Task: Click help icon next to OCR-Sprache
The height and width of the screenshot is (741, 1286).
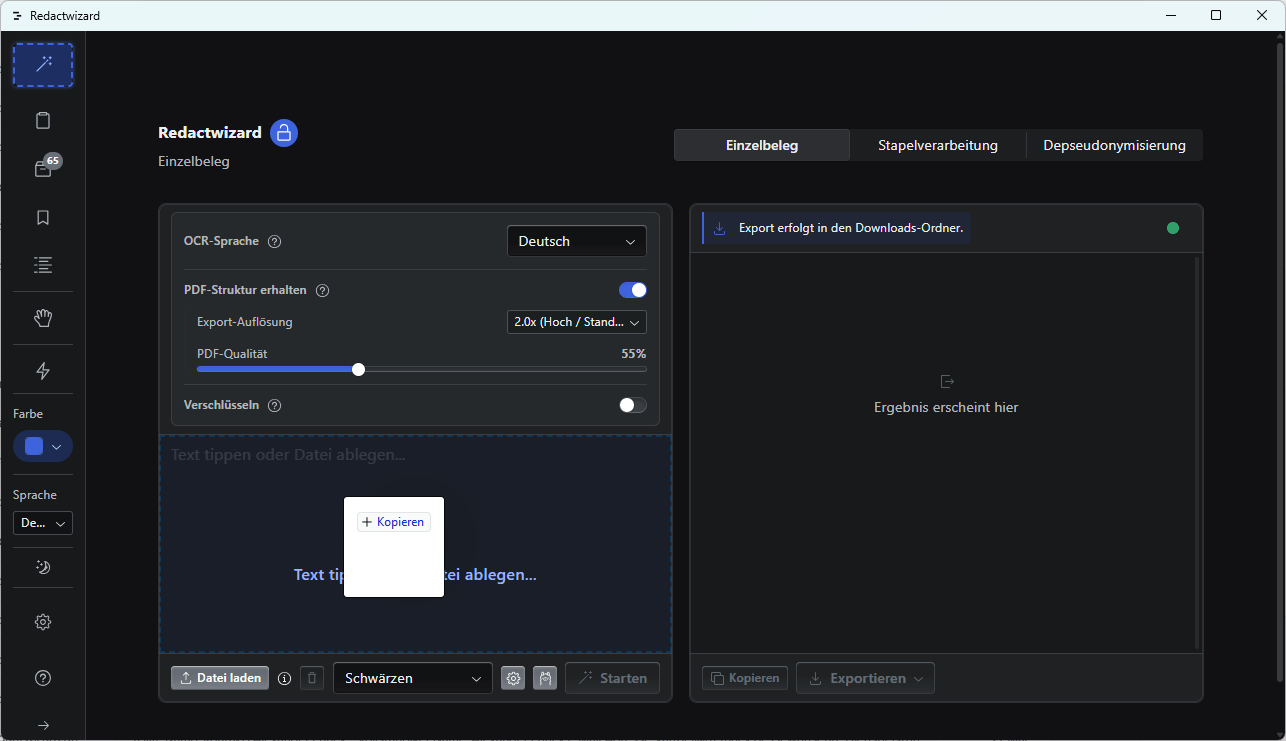Action: [275, 241]
